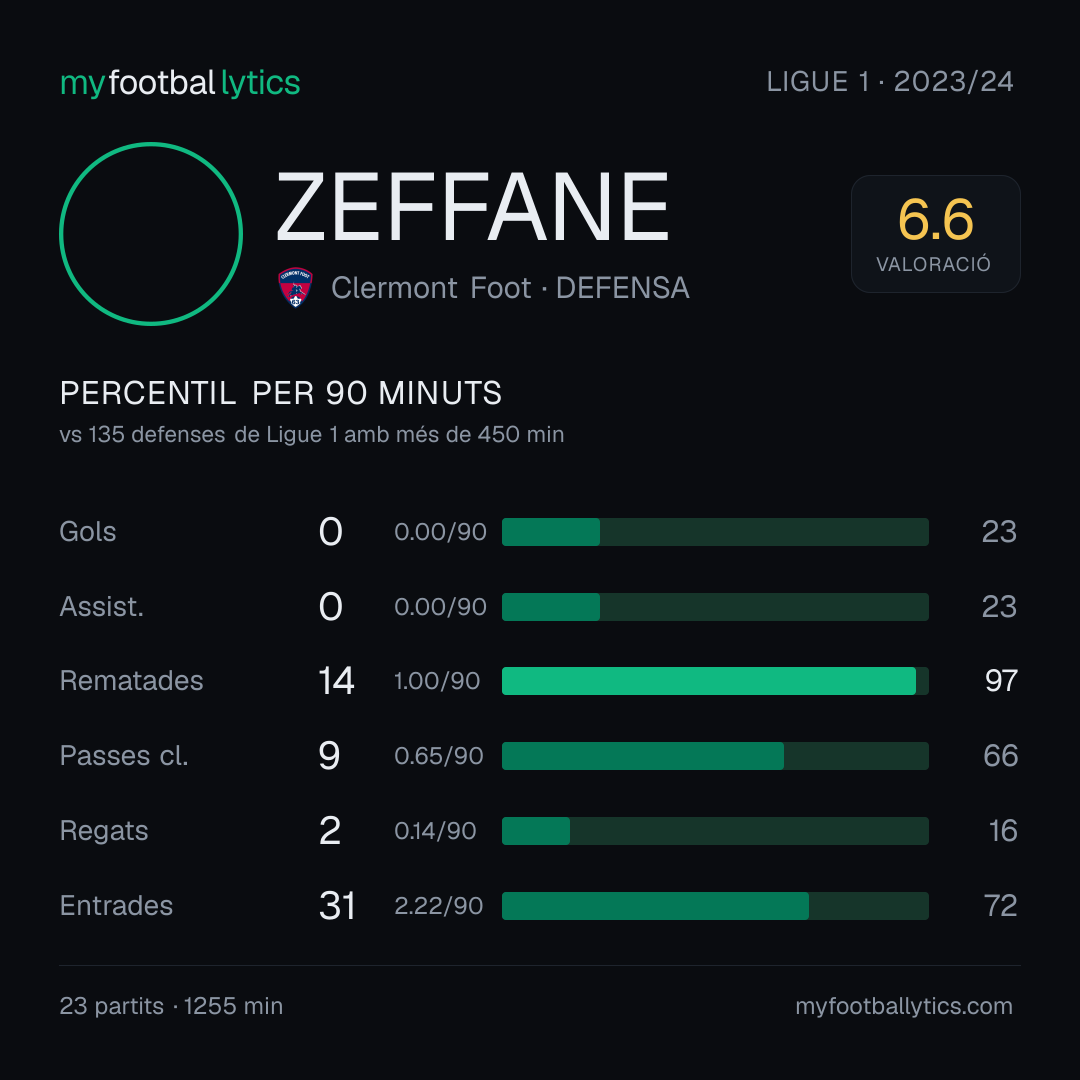Click the Regats percentile bar
Screen dimensions: 1080x1080
(715, 831)
